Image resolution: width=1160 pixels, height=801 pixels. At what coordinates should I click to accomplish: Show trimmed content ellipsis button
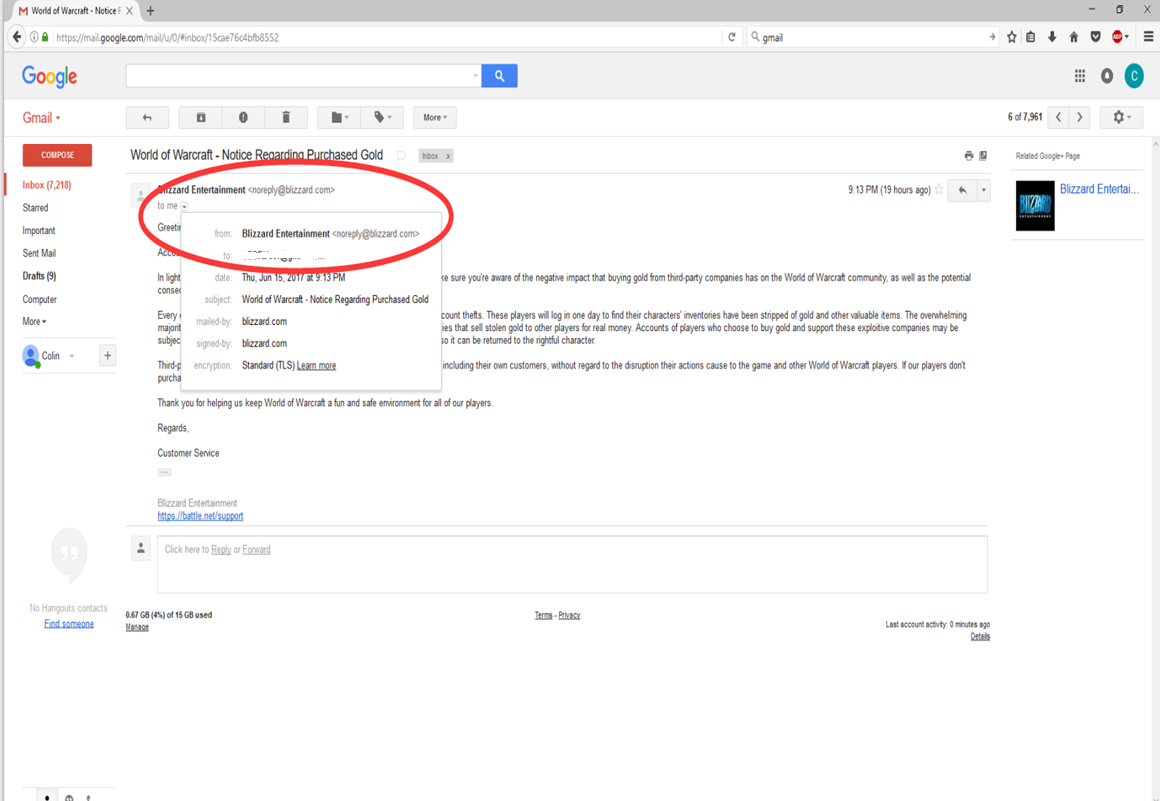pyautogui.click(x=164, y=472)
